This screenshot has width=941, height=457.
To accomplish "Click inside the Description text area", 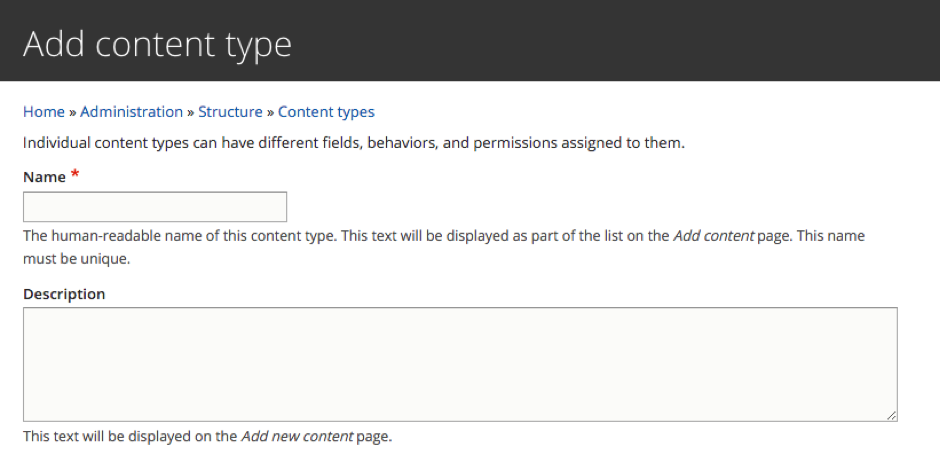I will click(x=460, y=365).
